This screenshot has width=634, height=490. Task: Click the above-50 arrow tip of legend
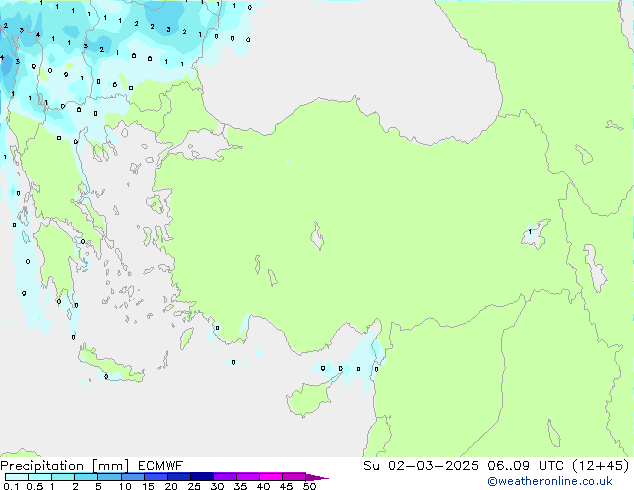pyautogui.click(x=317, y=477)
